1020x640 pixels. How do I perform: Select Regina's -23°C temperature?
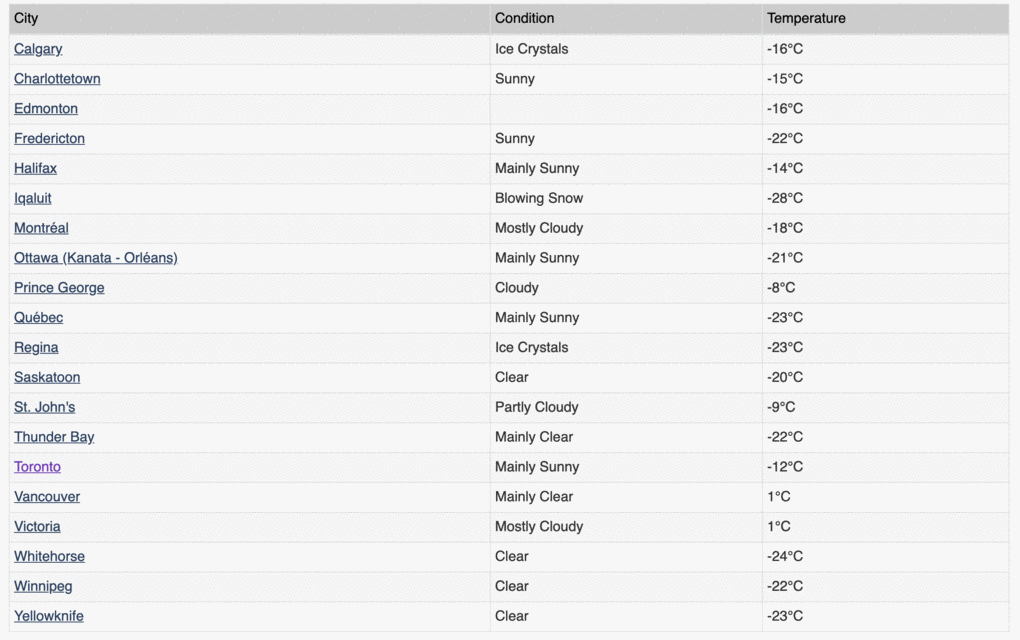pyautogui.click(x=785, y=348)
